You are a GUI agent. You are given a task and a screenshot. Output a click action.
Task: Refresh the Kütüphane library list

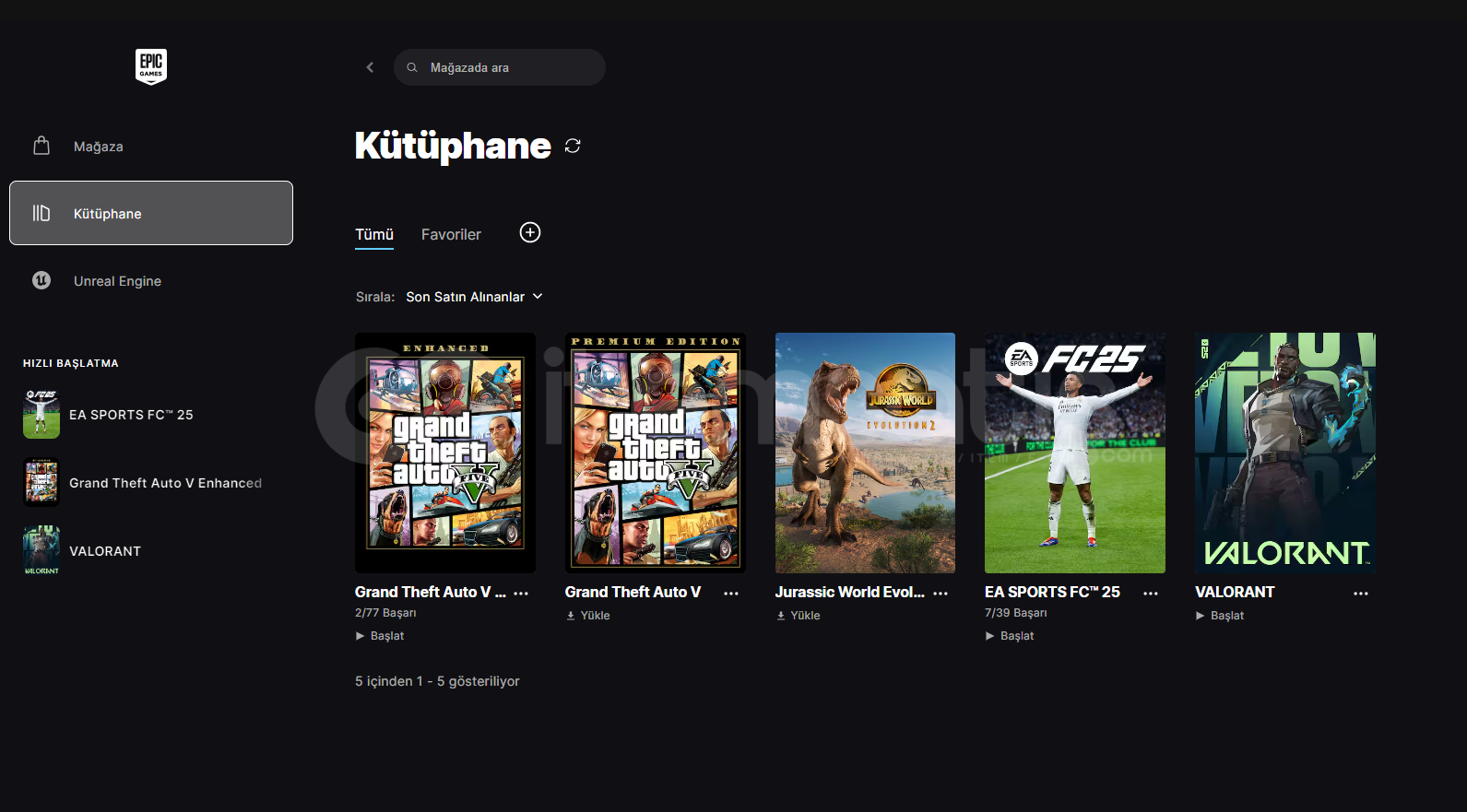[x=573, y=146]
